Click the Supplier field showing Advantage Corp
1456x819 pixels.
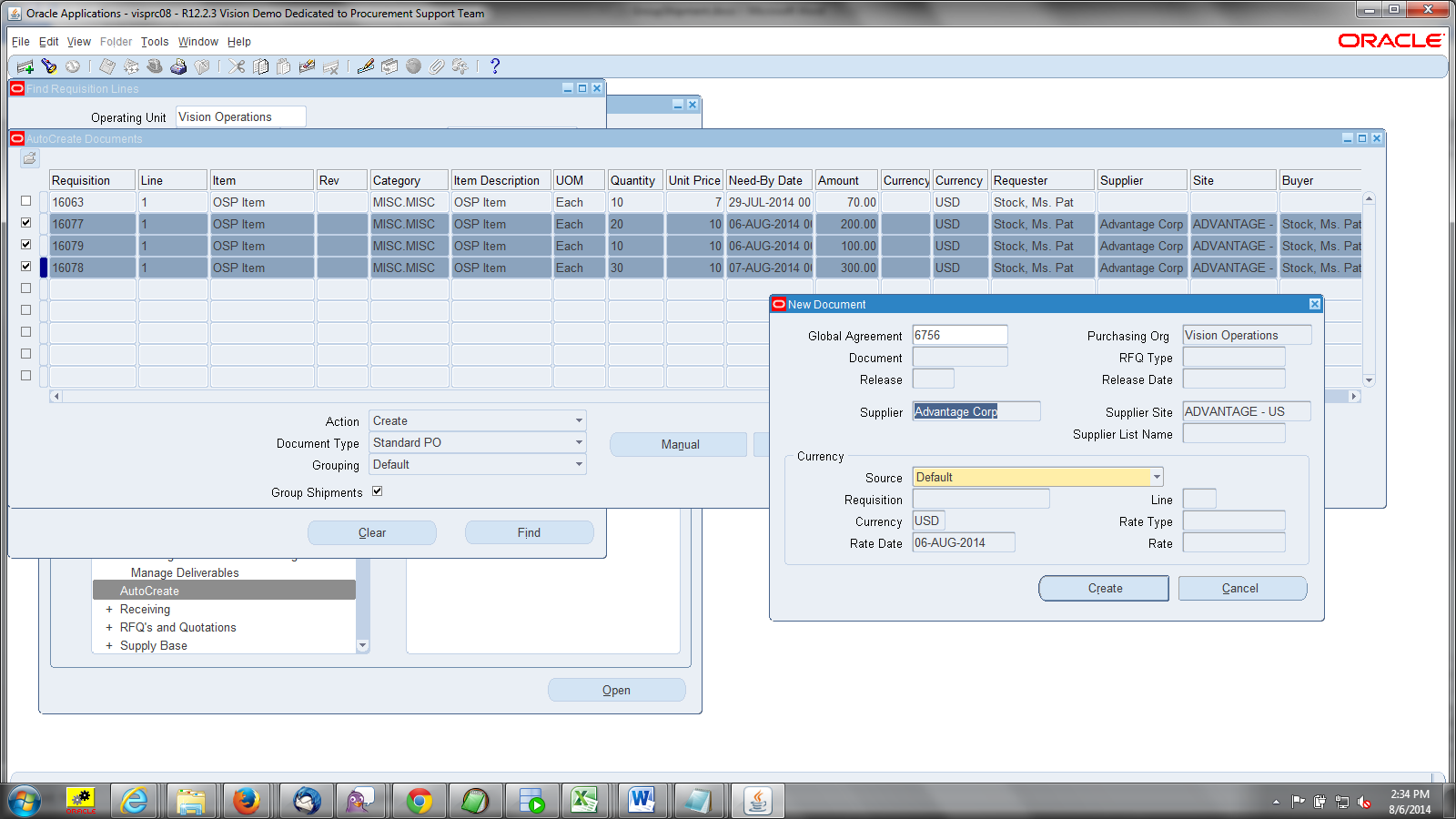[976, 411]
